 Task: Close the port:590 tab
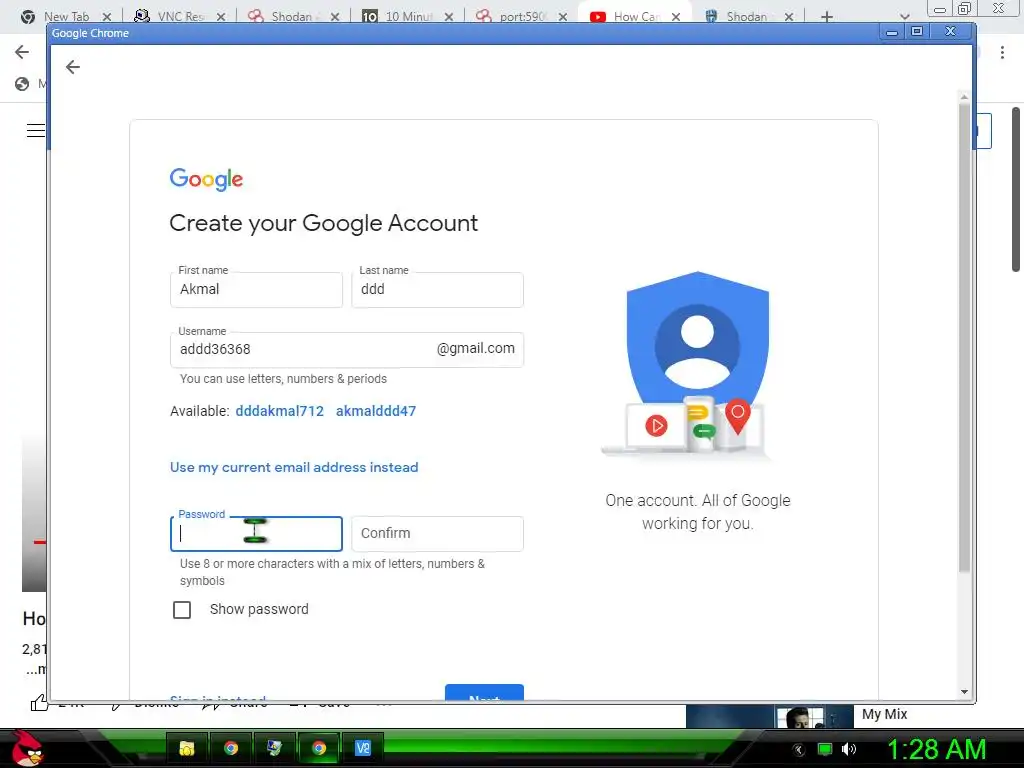562,17
